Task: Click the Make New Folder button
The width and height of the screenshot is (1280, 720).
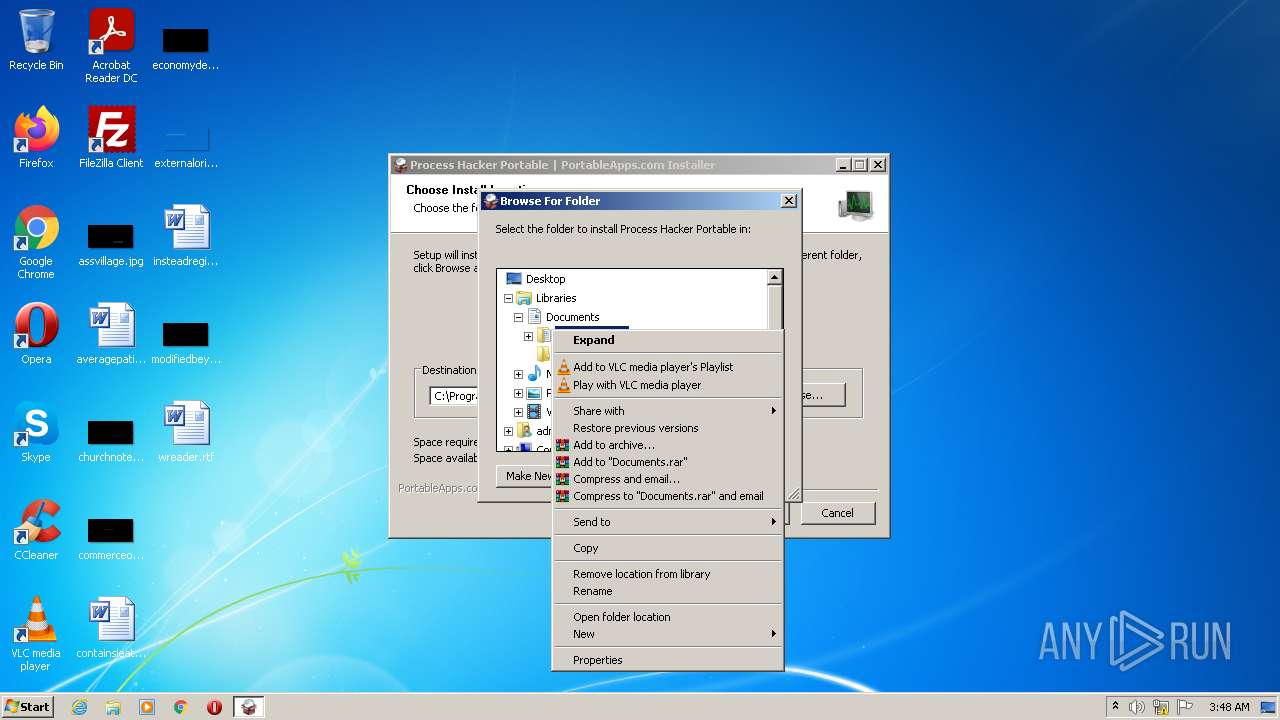Action: point(525,476)
